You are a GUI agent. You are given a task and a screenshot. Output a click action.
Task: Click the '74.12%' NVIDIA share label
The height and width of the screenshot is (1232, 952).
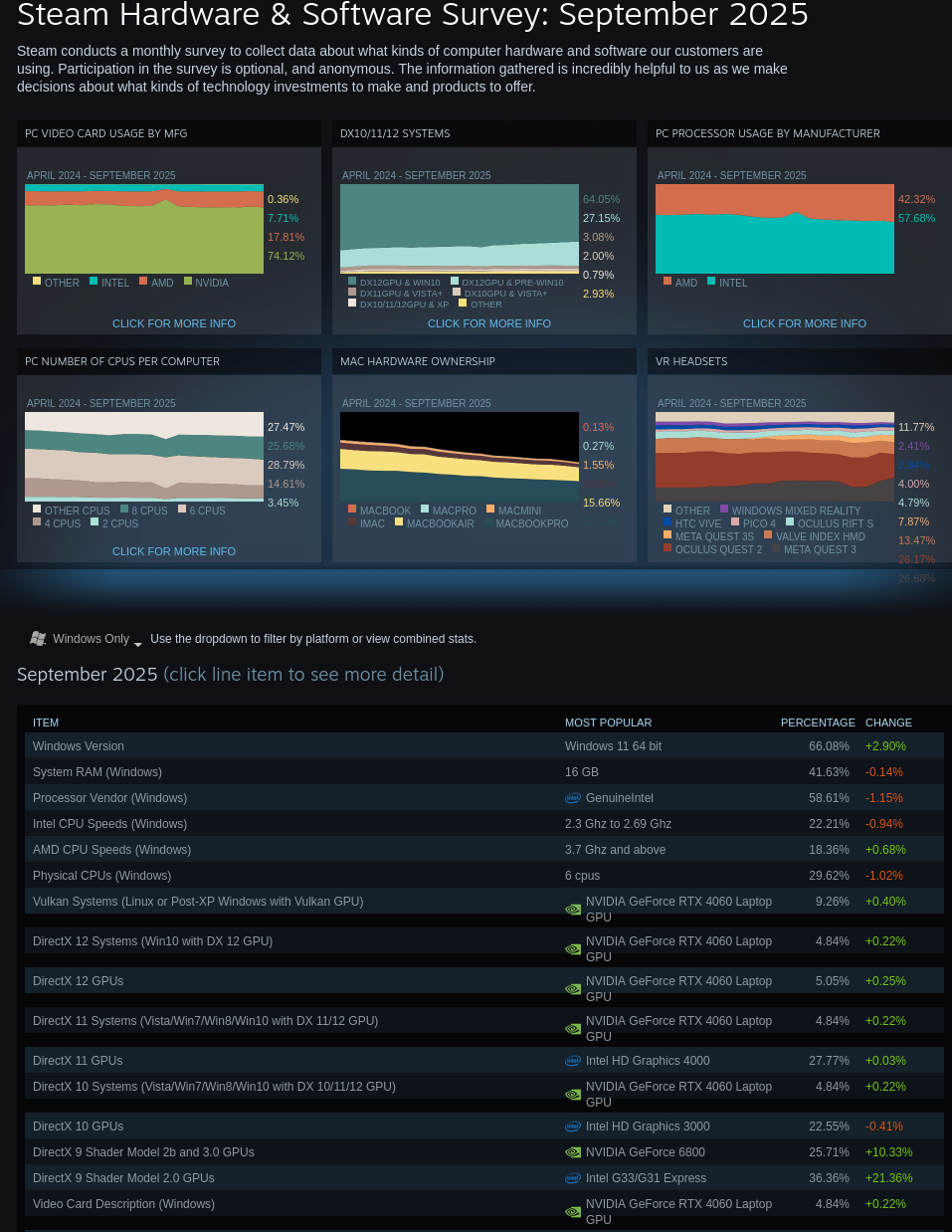pos(286,256)
